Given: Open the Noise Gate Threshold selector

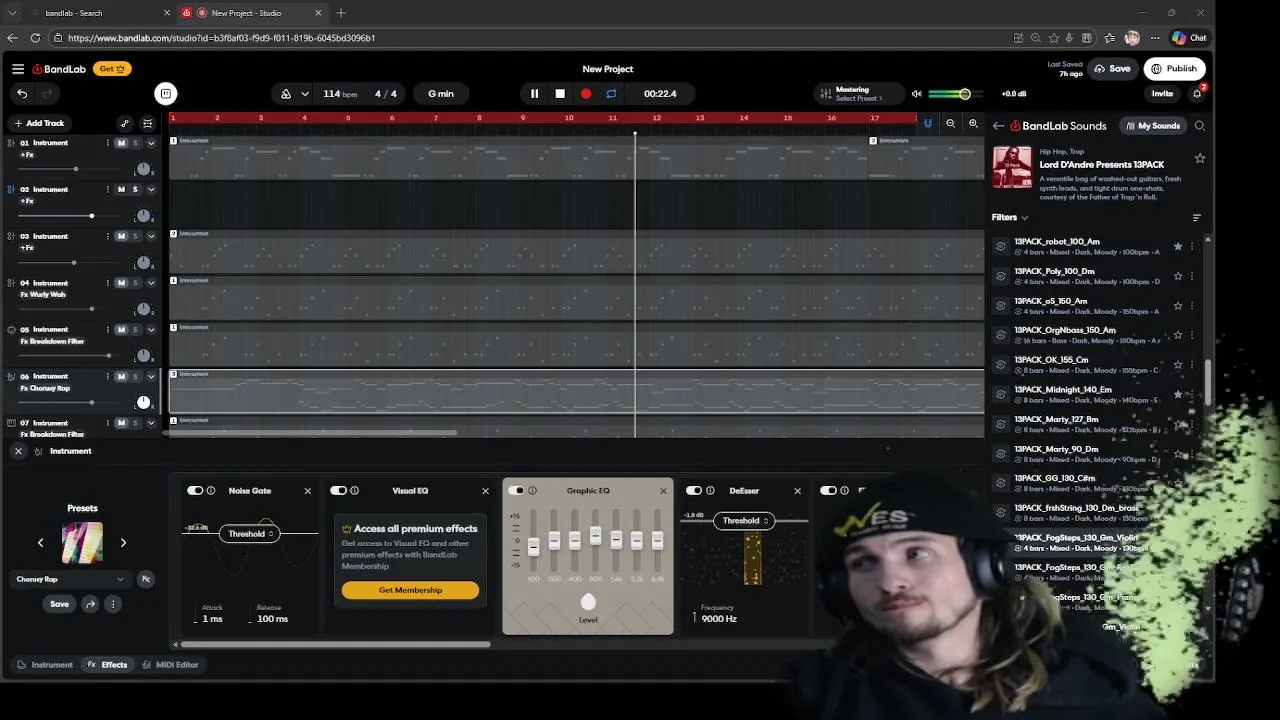Looking at the screenshot, I should 250,534.
